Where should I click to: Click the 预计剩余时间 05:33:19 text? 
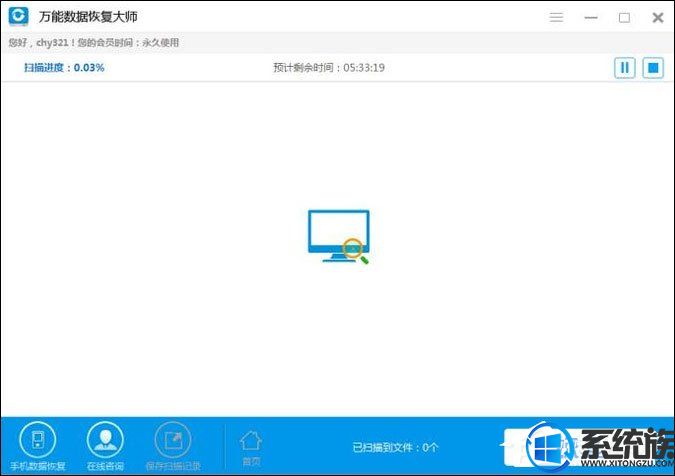point(329,68)
